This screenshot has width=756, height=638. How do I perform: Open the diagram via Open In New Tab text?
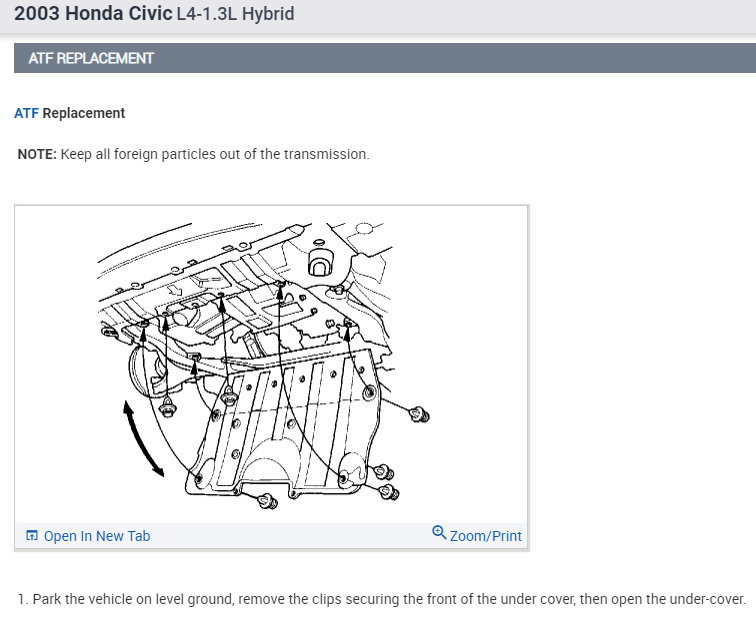[97, 536]
